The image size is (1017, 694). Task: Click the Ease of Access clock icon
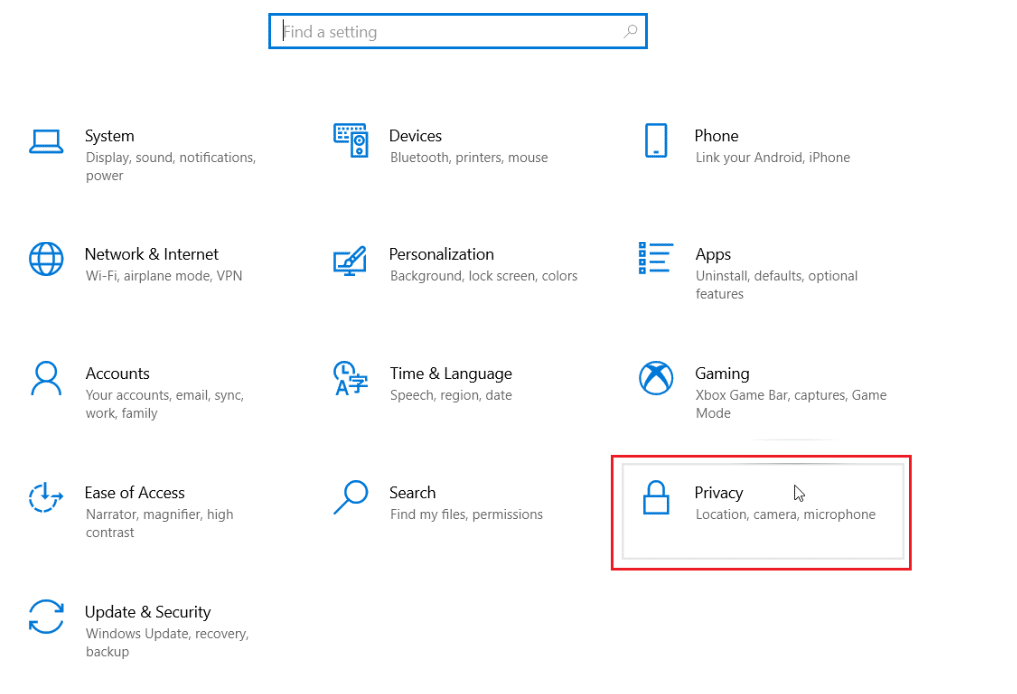[x=45, y=499]
